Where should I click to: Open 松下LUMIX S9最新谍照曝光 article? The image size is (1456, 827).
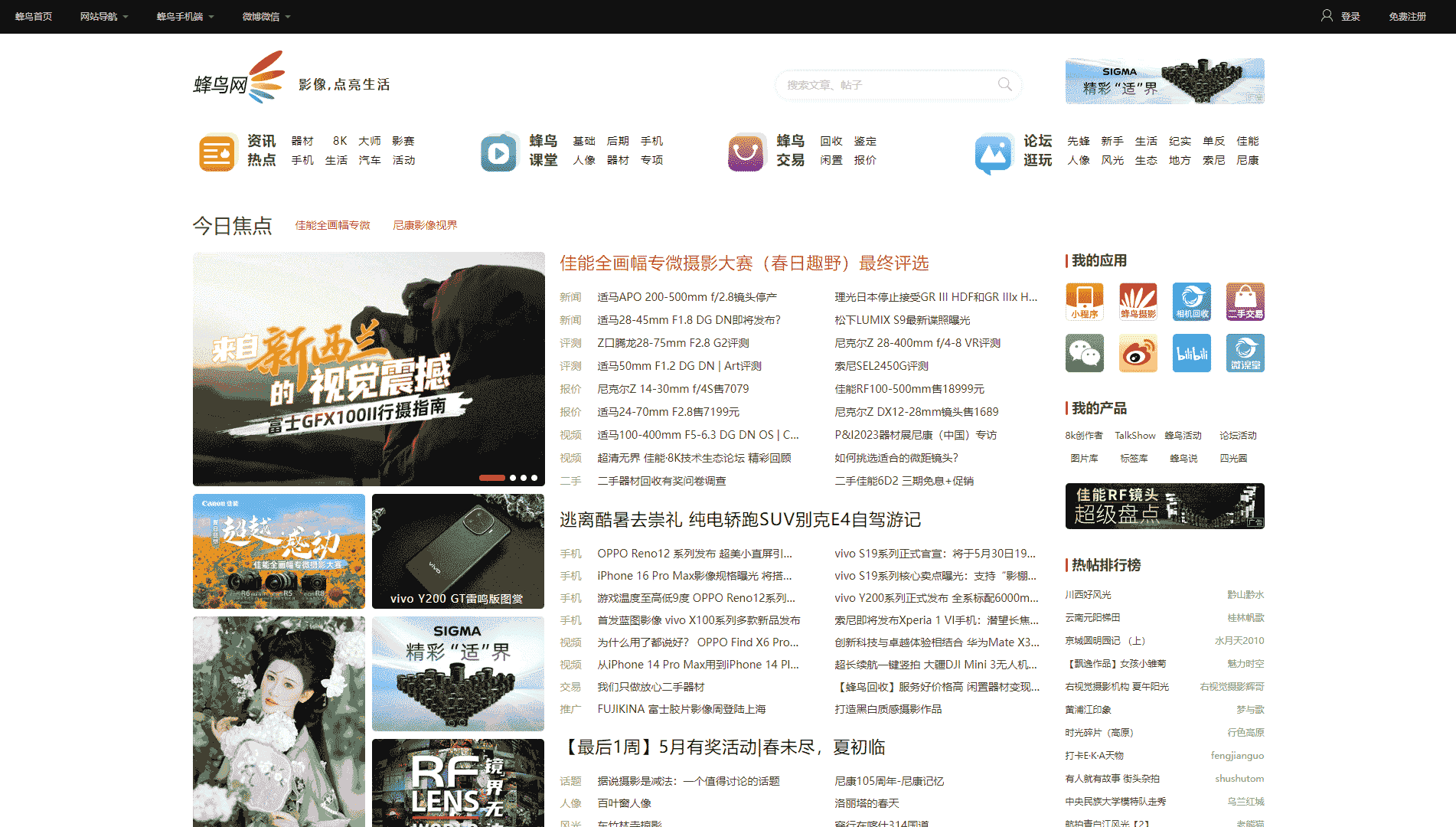pyautogui.click(x=902, y=320)
